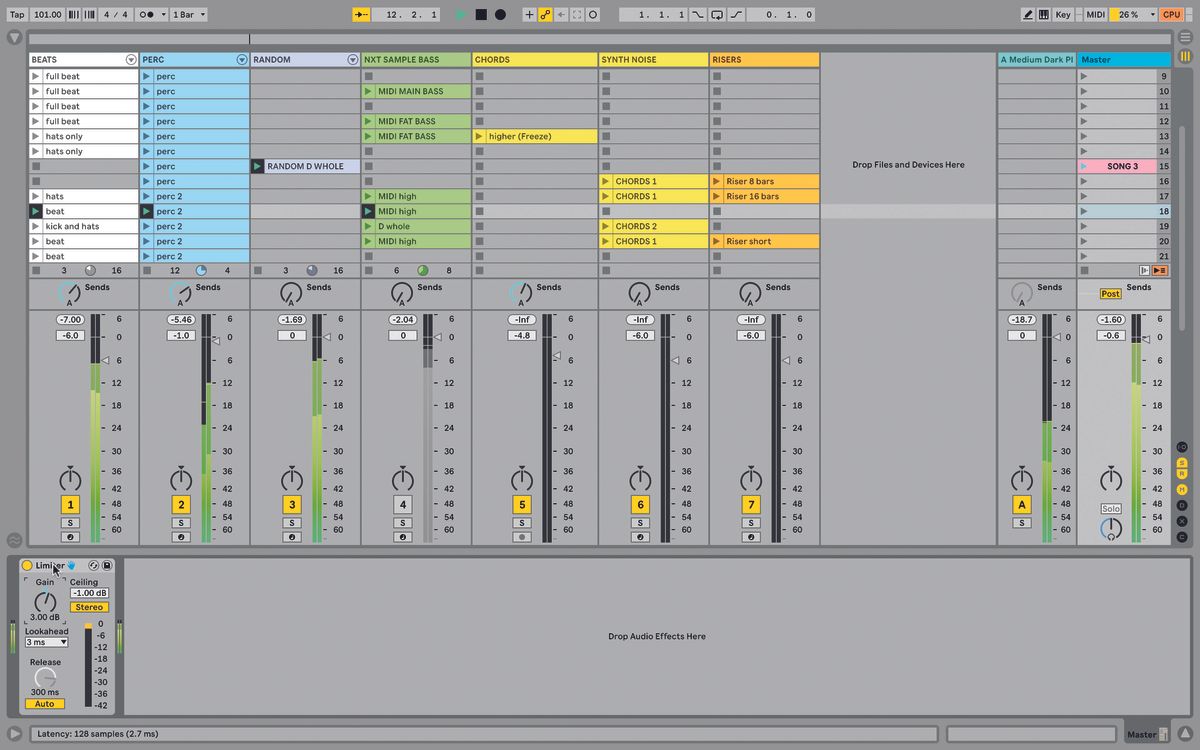Click the Stereo button in the Limiter device
Screen dimensions: 1200x750
pyautogui.click(x=89, y=606)
